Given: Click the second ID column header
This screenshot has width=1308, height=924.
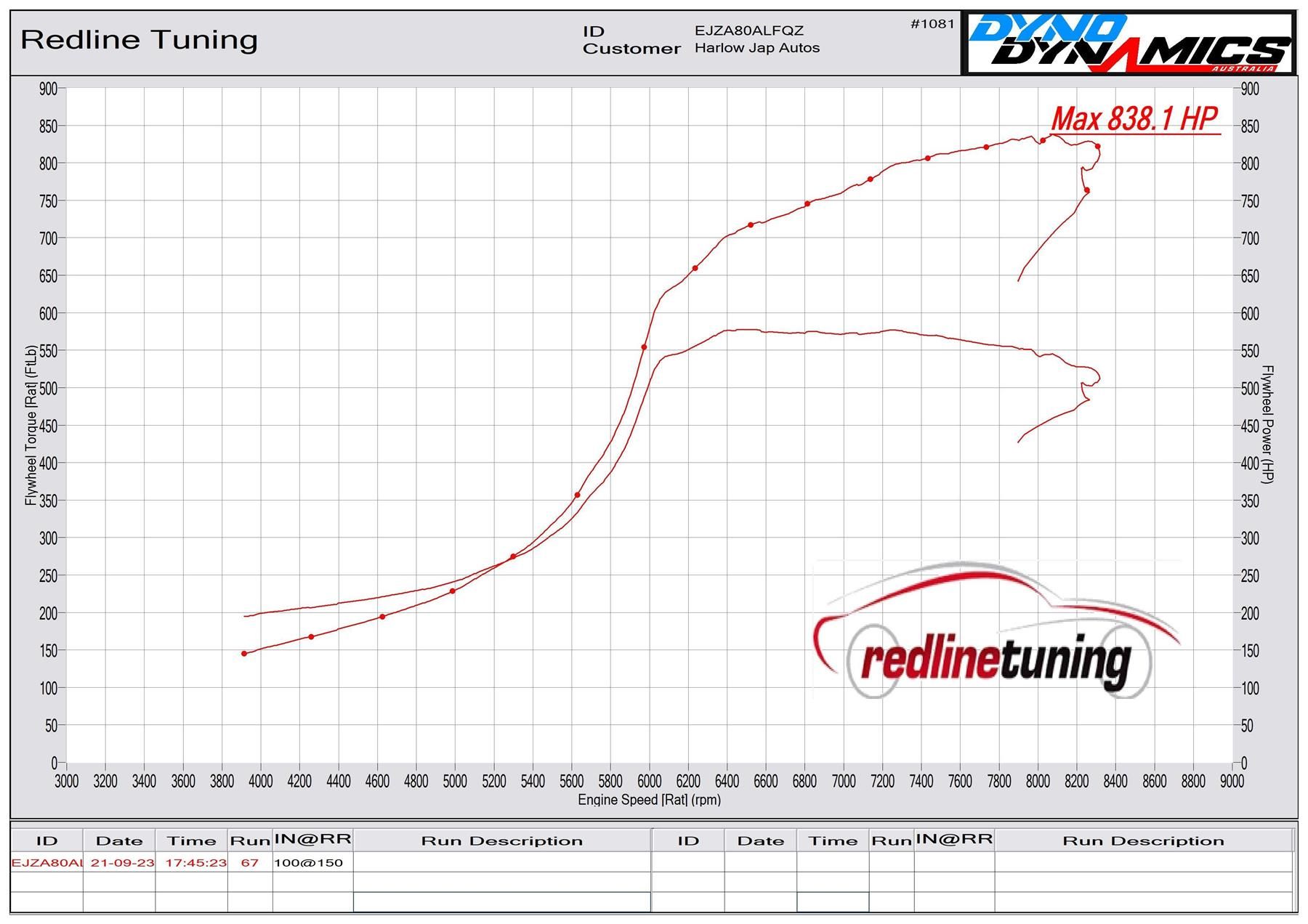Looking at the screenshot, I should click(x=688, y=840).
